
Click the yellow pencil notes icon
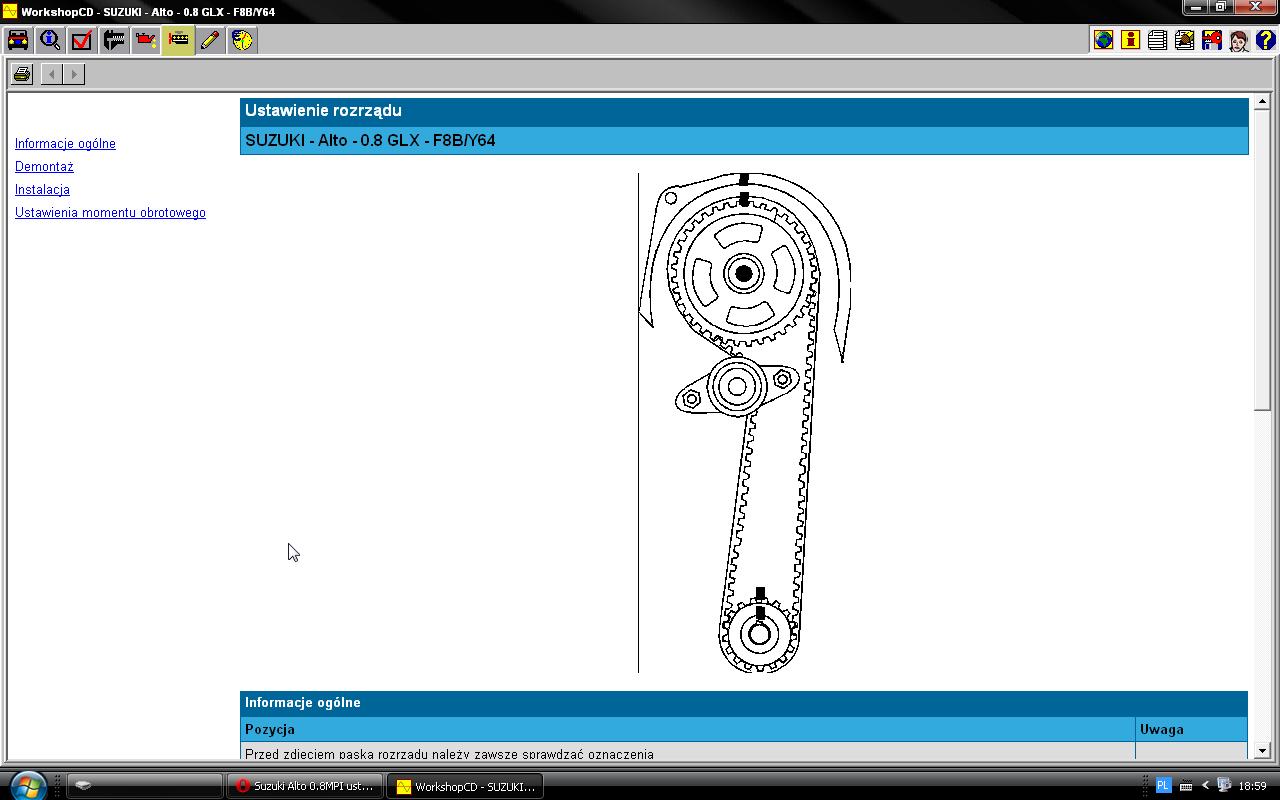pos(210,40)
